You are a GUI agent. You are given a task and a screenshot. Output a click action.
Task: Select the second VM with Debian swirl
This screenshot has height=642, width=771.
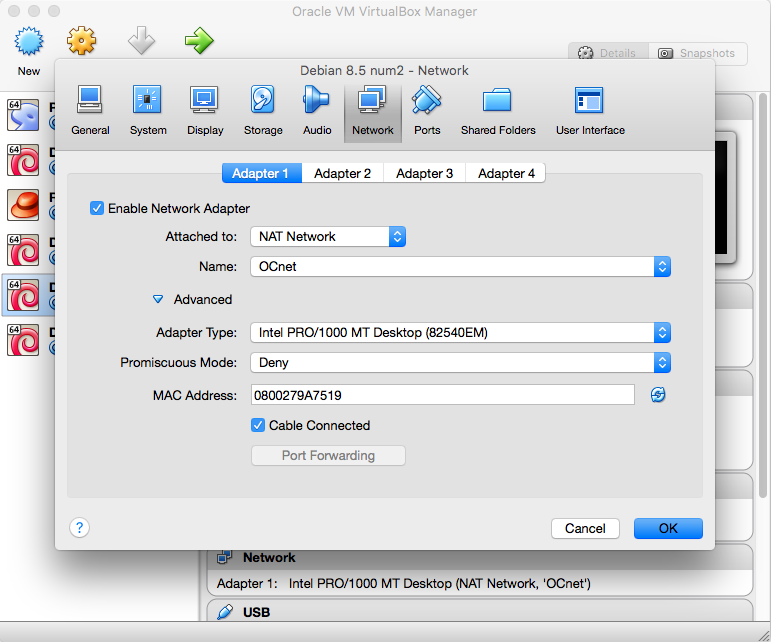[x=29, y=160]
